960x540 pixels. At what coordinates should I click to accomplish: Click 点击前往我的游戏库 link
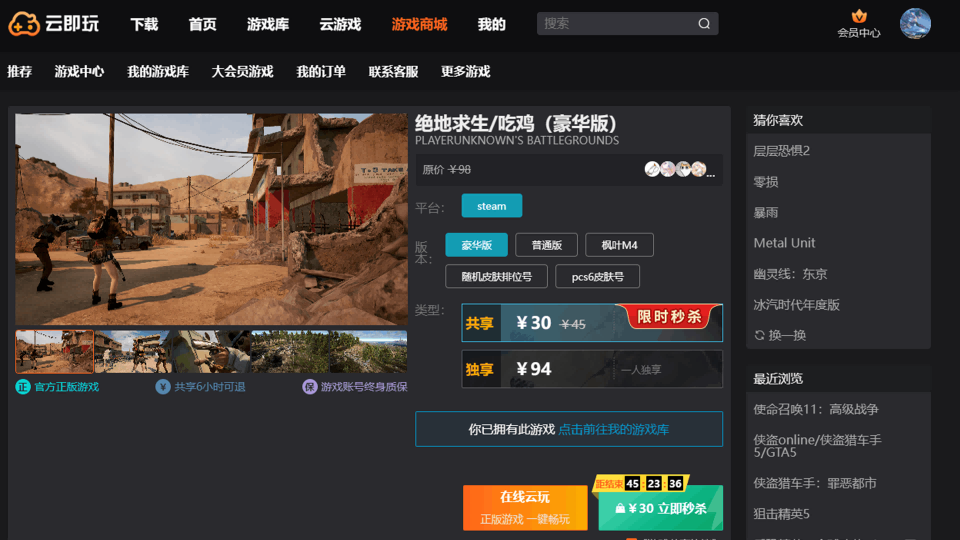(x=613, y=429)
